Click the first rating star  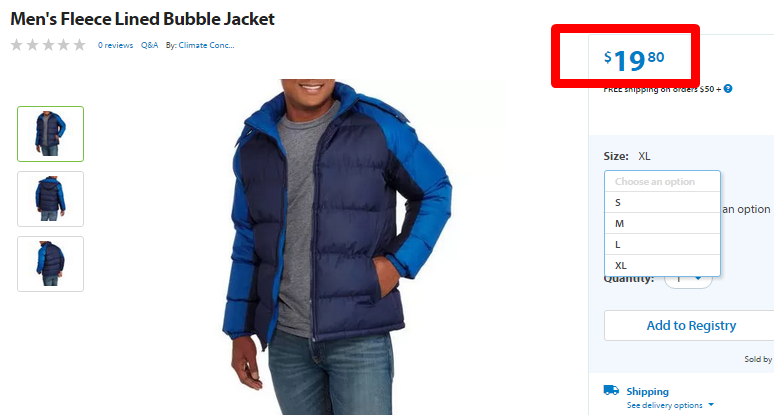[x=17, y=45]
